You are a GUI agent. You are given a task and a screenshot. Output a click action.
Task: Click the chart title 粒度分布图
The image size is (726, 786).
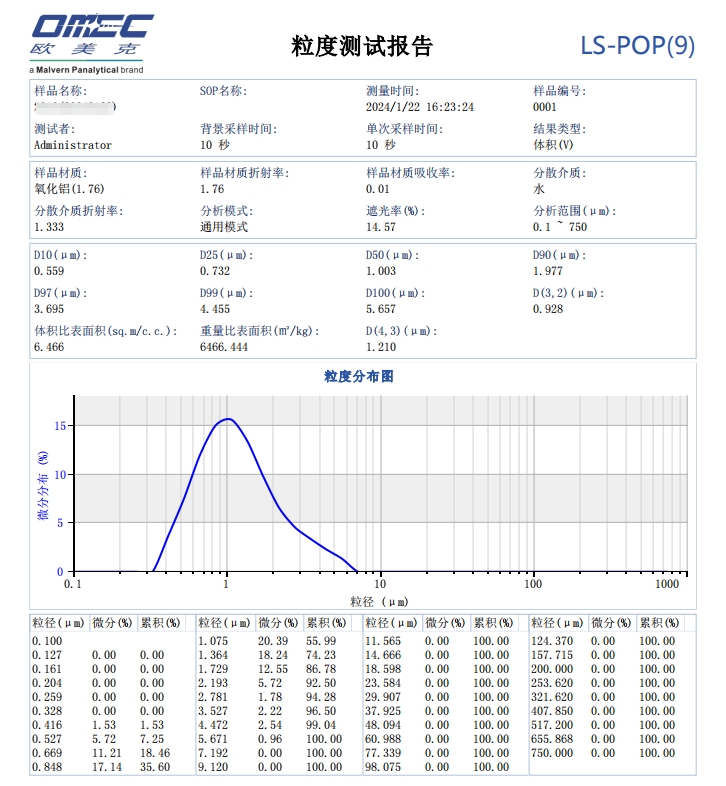pos(359,377)
